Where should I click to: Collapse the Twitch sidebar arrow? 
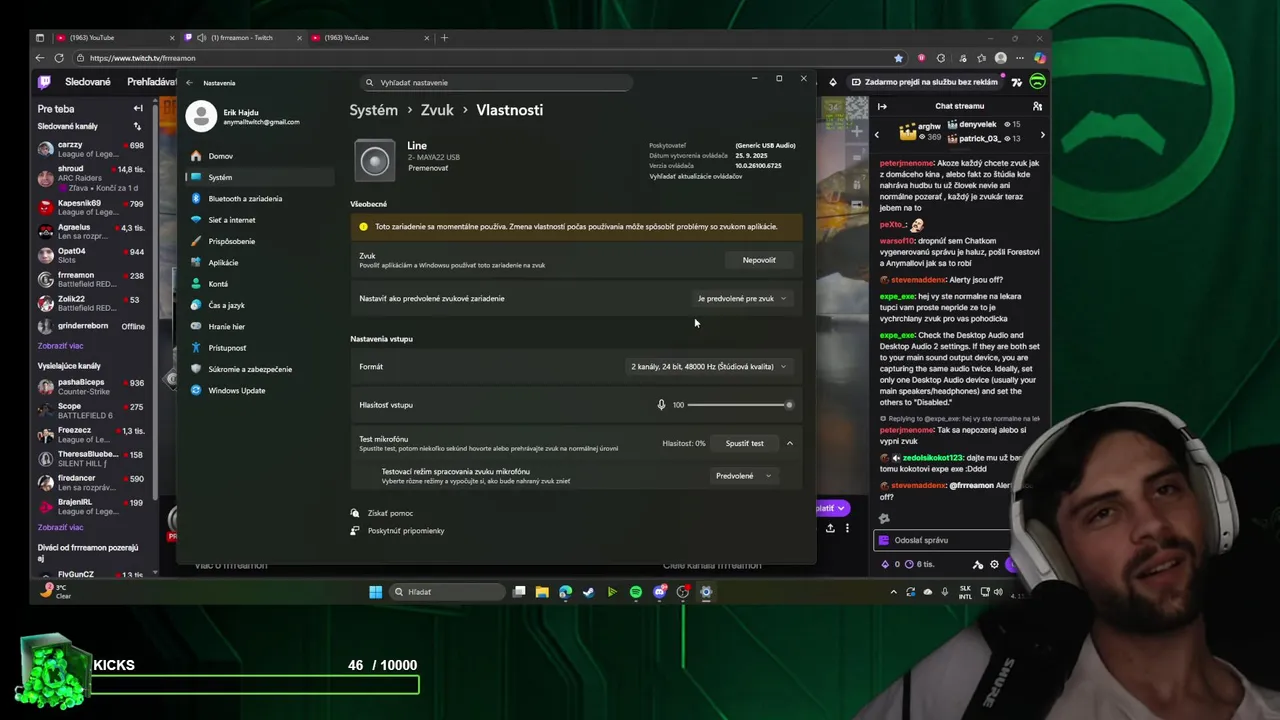click(138, 108)
